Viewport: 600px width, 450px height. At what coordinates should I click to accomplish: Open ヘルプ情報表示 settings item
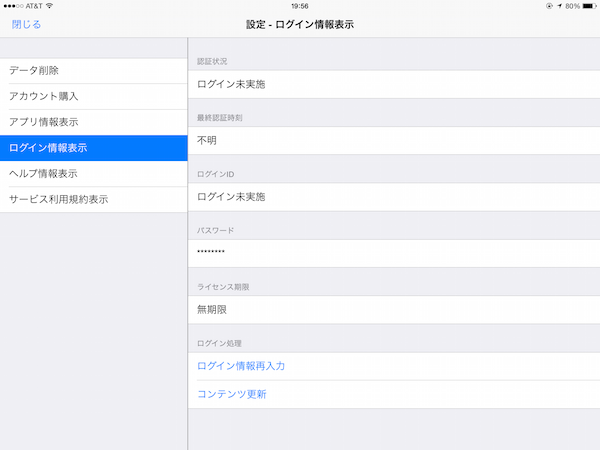[x=94, y=174]
